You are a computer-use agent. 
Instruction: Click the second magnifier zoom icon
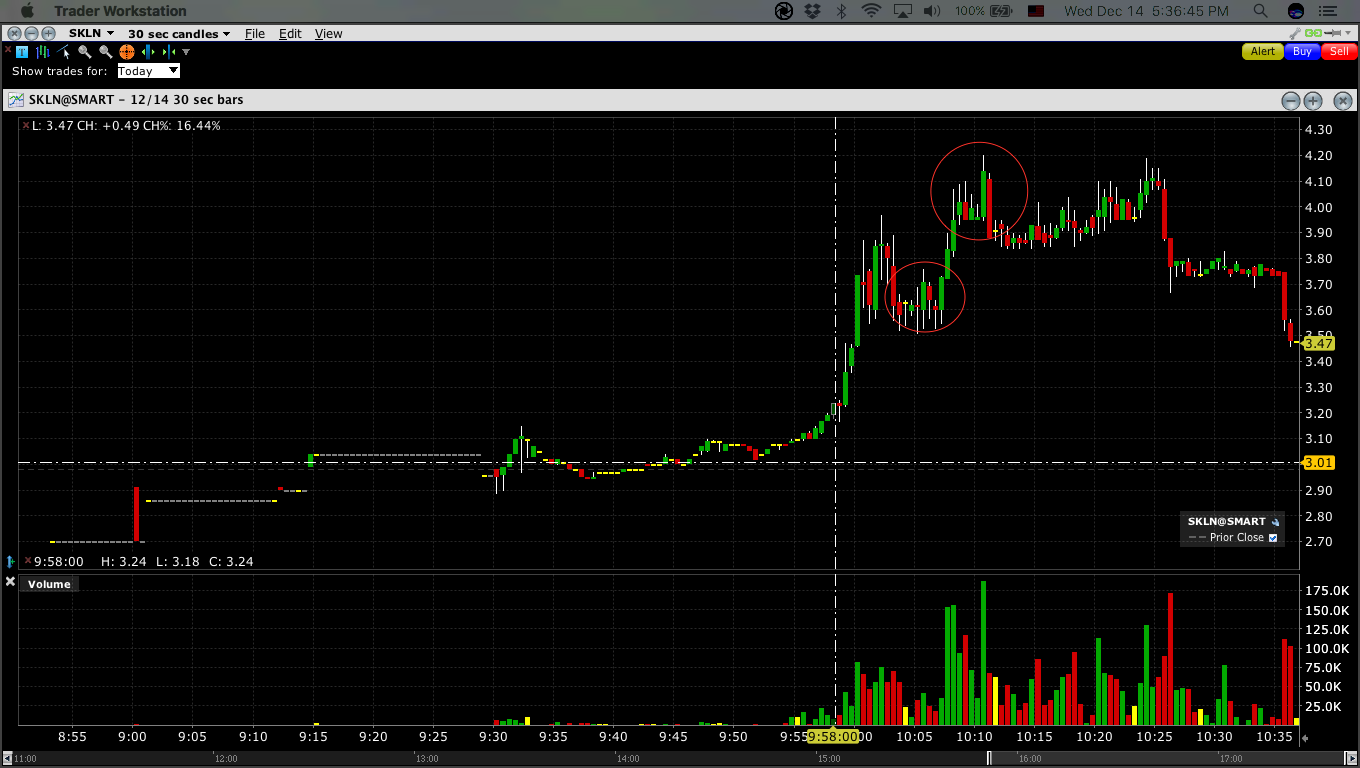[105, 51]
